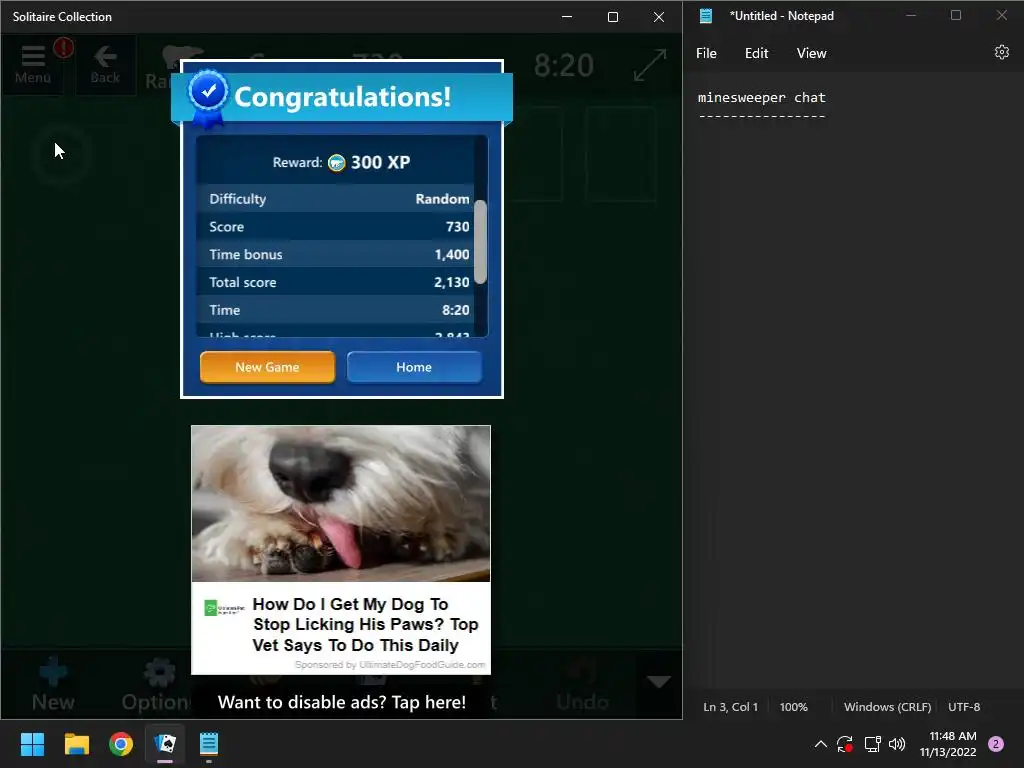Click the UTF-8 encoding status
1024x768 pixels.
coord(964,707)
